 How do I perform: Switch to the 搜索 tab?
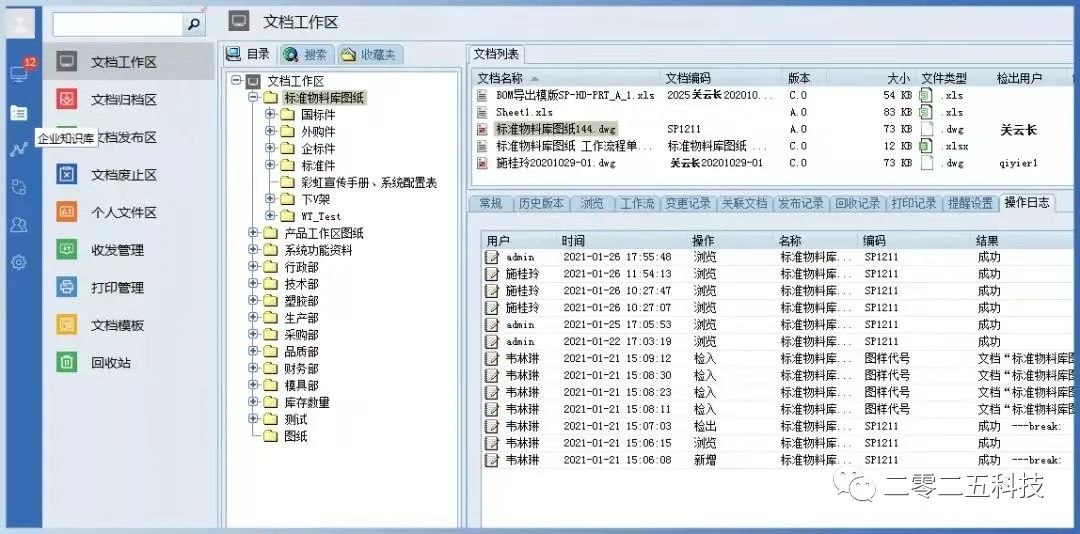point(307,55)
